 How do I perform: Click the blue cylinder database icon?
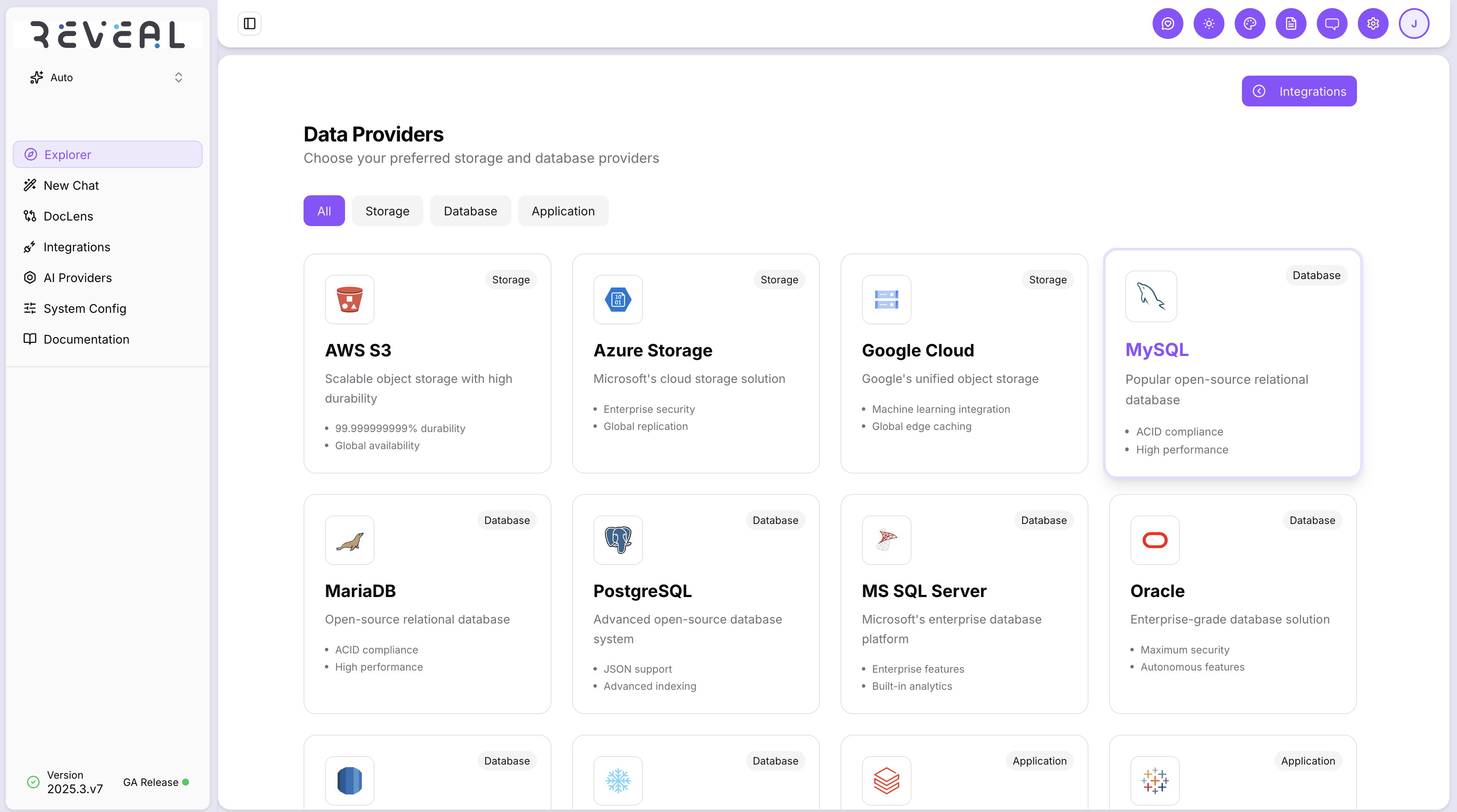pyautogui.click(x=350, y=781)
